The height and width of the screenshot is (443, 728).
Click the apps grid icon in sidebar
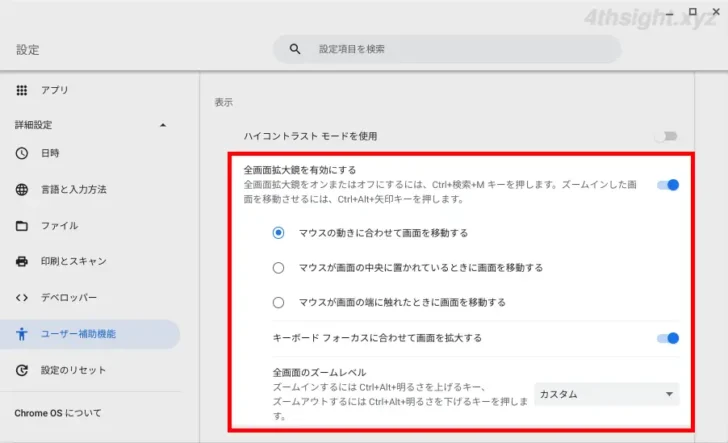point(21,90)
